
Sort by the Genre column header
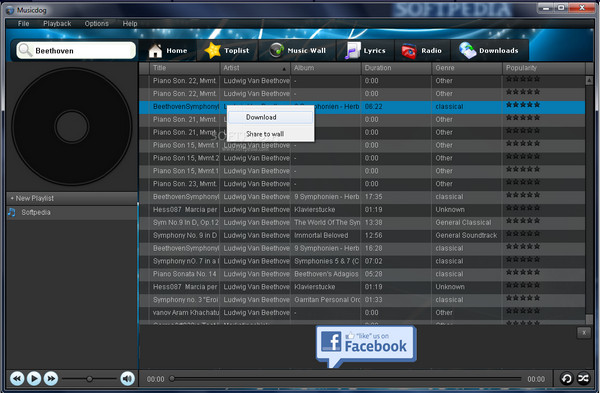(466, 68)
